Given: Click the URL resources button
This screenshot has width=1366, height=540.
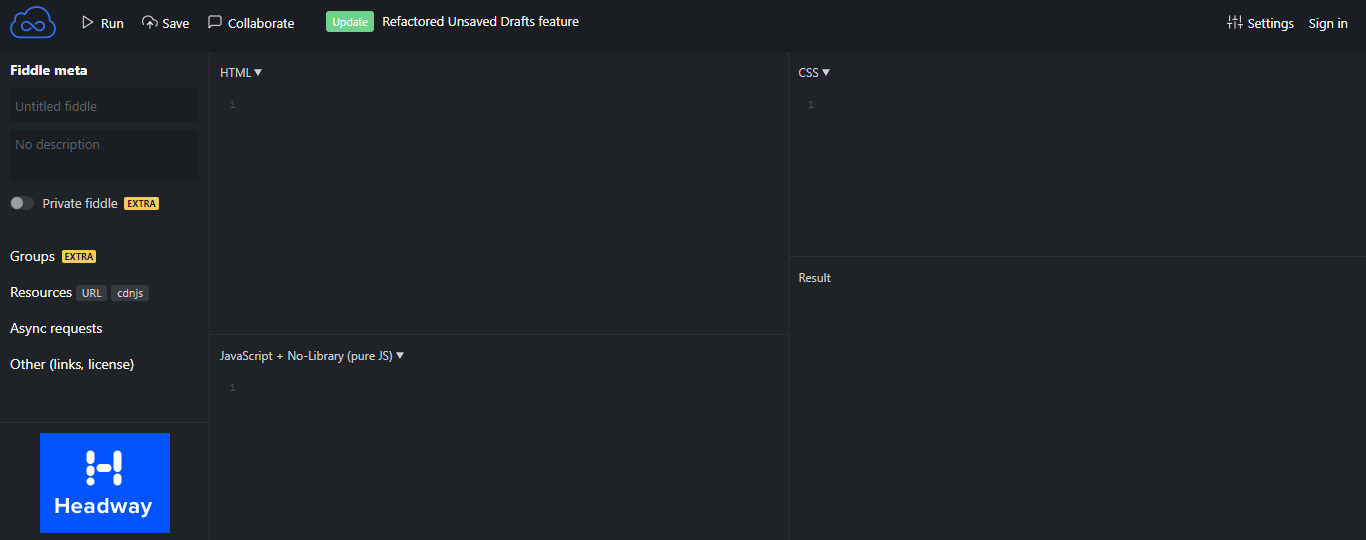Looking at the screenshot, I should coord(92,293).
